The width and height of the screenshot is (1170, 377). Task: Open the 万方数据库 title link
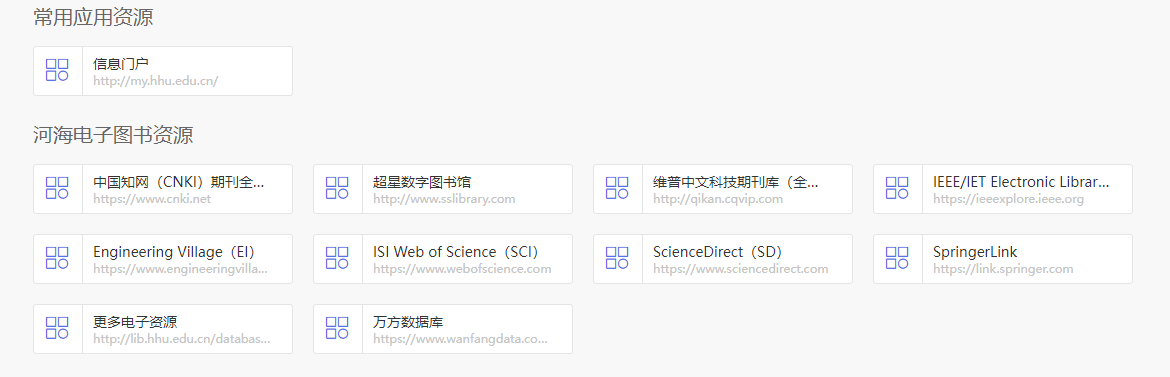[408, 323]
